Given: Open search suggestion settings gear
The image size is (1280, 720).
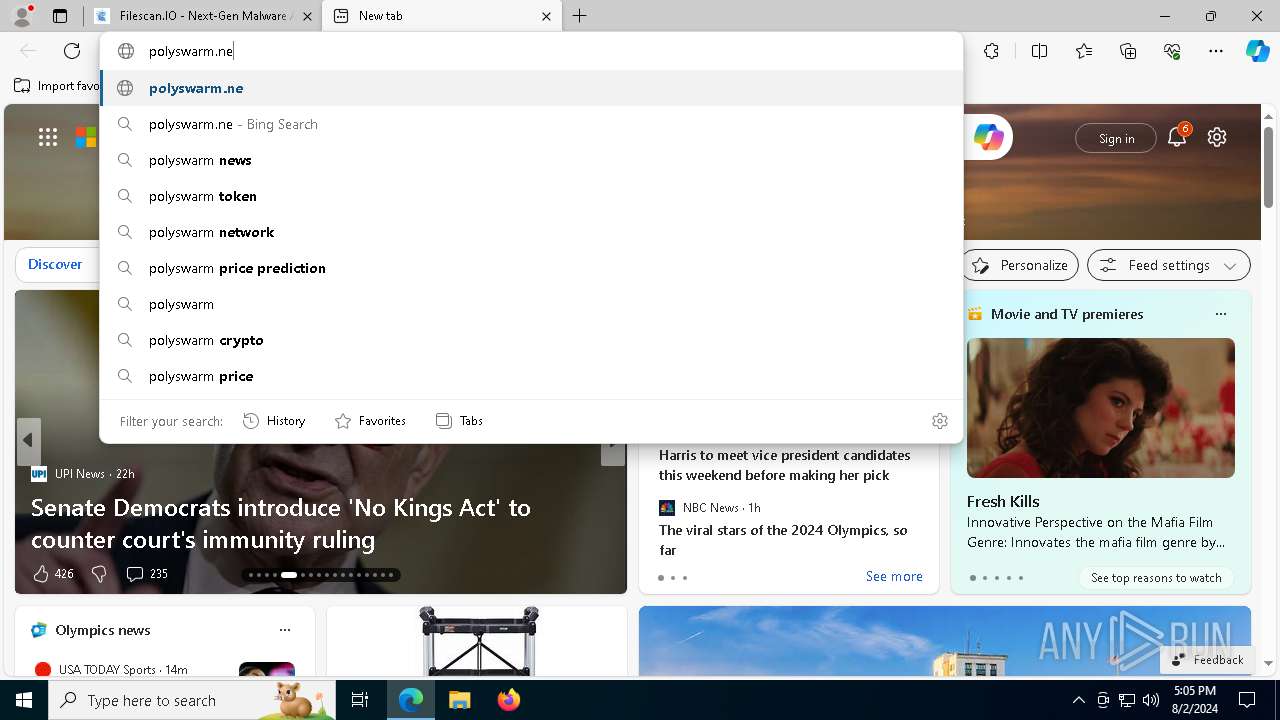Looking at the screenshot, I should 939,421.
